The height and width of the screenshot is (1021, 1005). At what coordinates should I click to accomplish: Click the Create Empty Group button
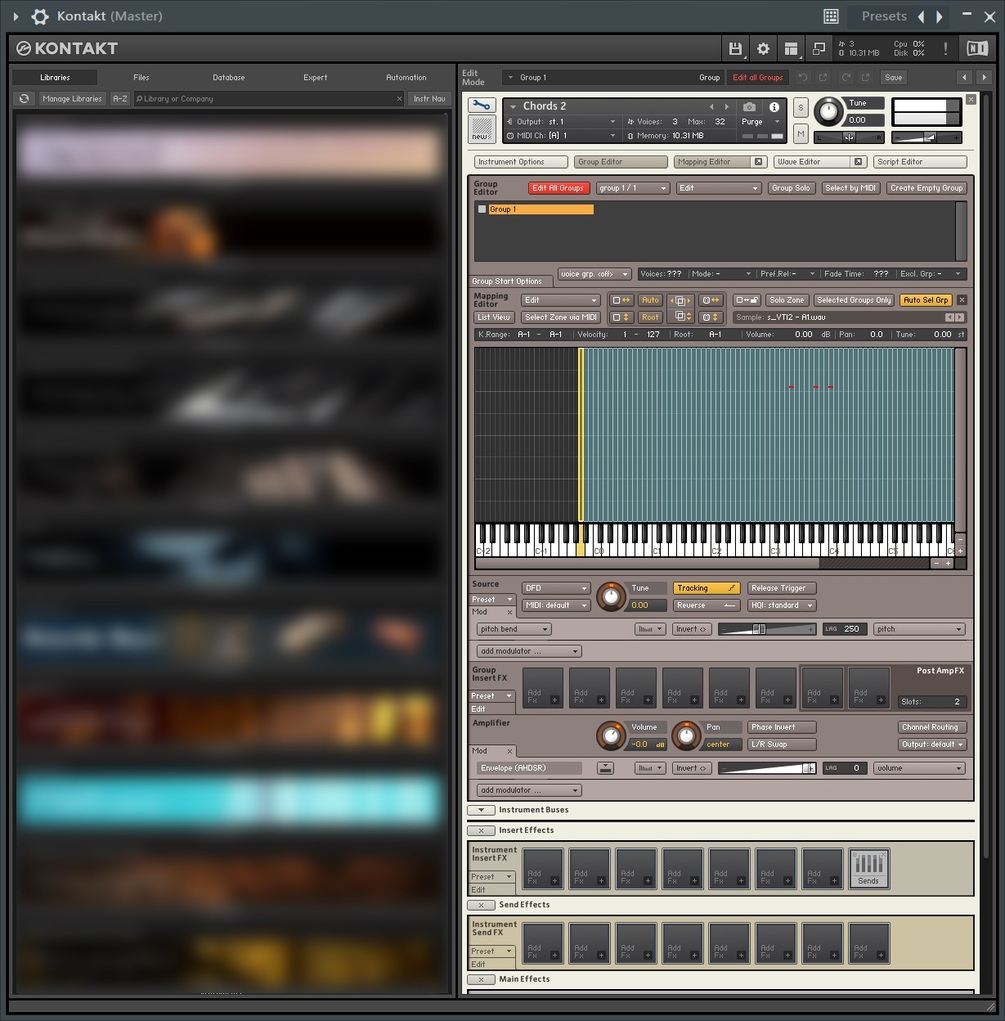(x=926, y=188)
